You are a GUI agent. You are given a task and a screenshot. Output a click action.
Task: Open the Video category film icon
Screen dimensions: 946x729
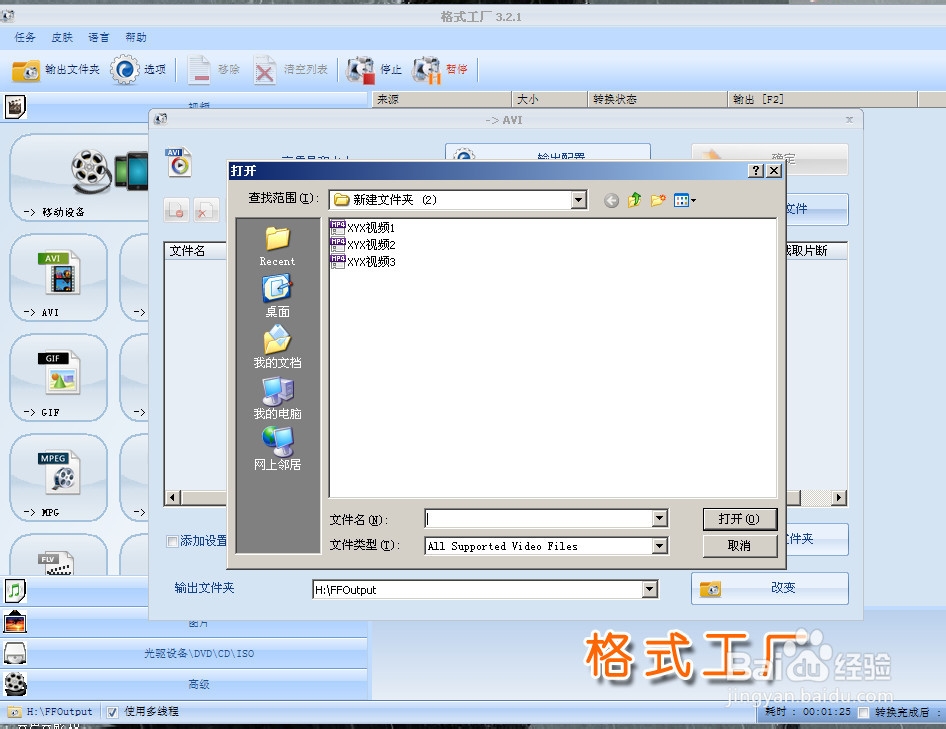[15, 107]
